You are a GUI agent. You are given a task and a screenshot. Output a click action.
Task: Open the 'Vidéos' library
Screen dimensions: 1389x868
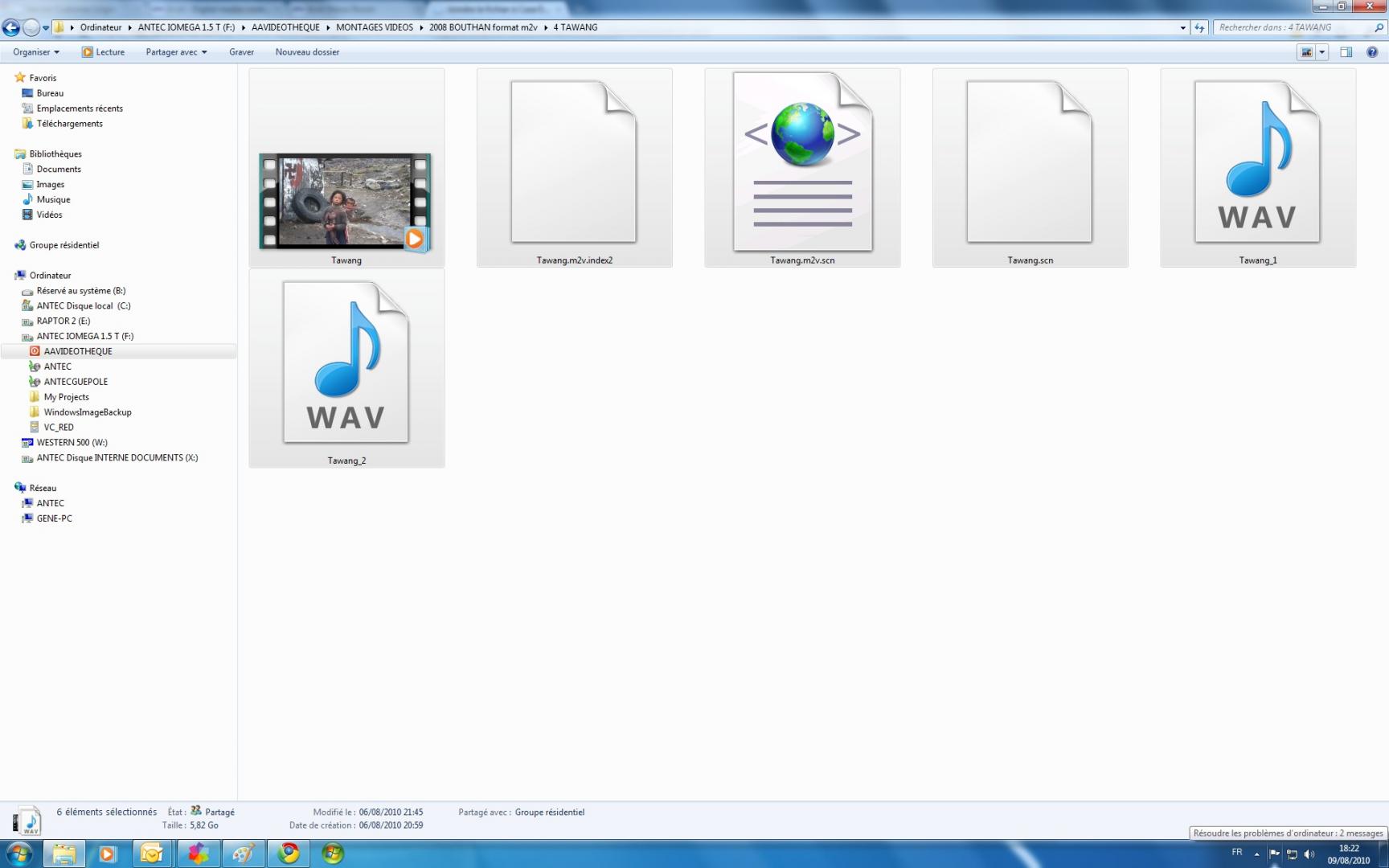[49, 215]
